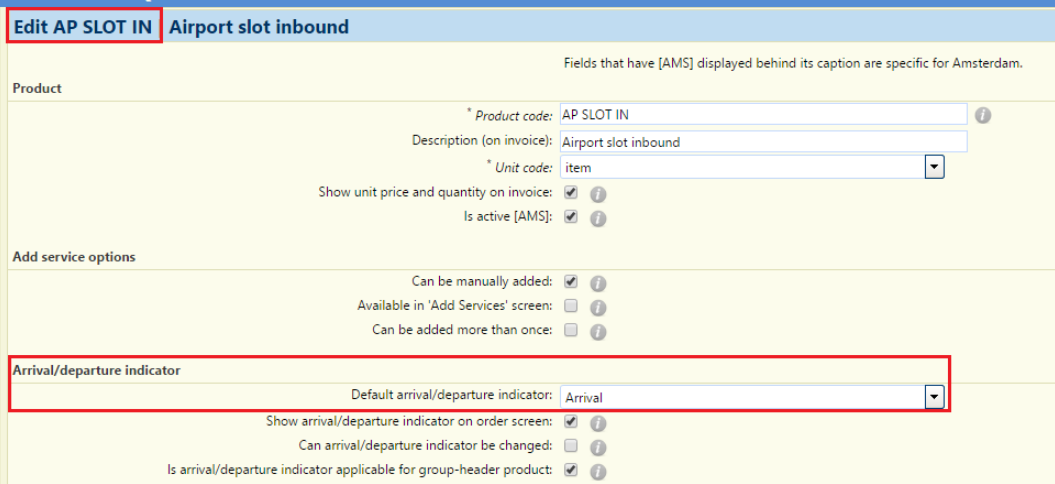Open the Unit code dropdown arrow
This screenshot has height=484, width=1055.
point(934,167)
